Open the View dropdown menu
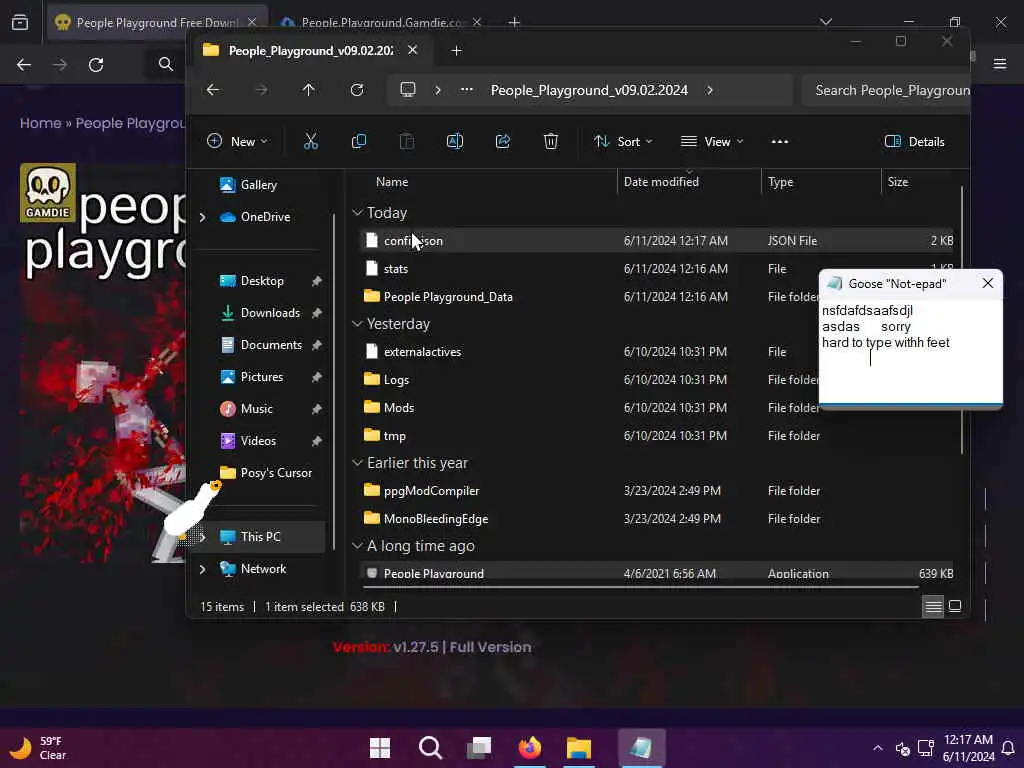The width and height of the screenshot is (1024, 768). 712,142
